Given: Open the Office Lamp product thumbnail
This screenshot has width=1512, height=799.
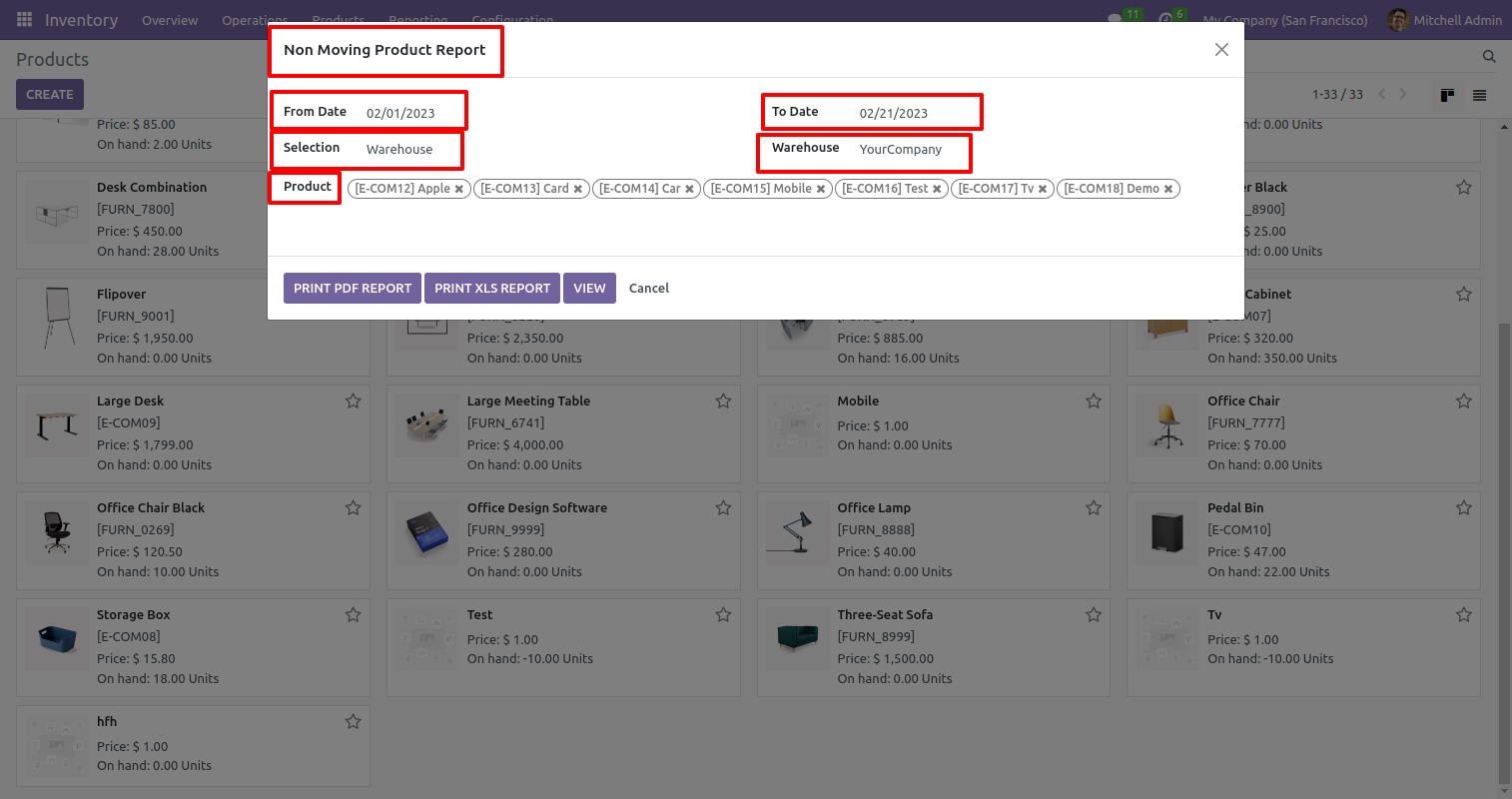Looking at the screenshot, I should point(797,531).
